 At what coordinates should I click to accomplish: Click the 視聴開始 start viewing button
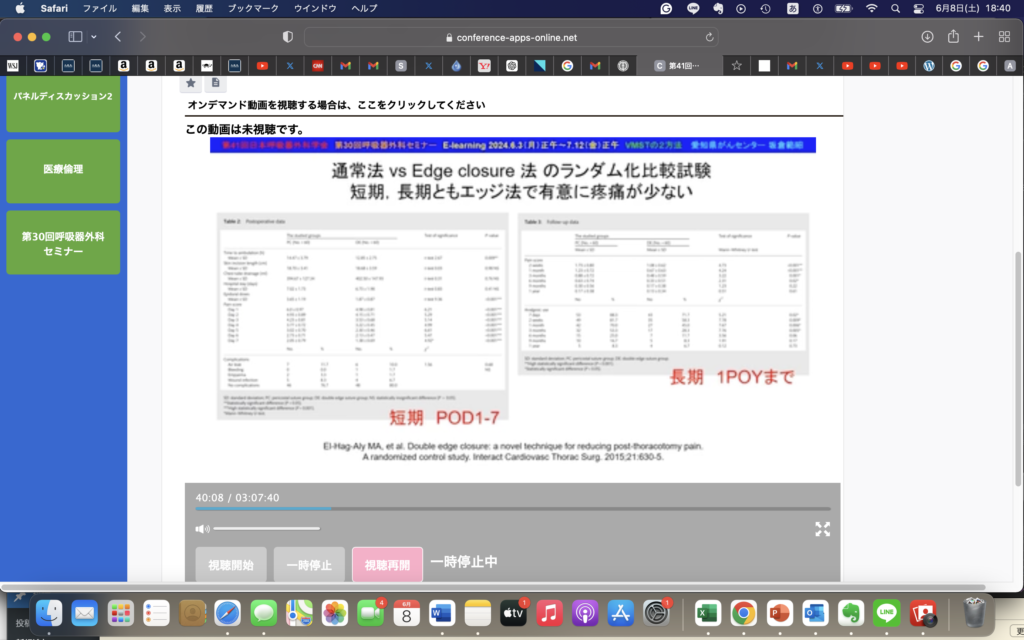tap(230, 565)
